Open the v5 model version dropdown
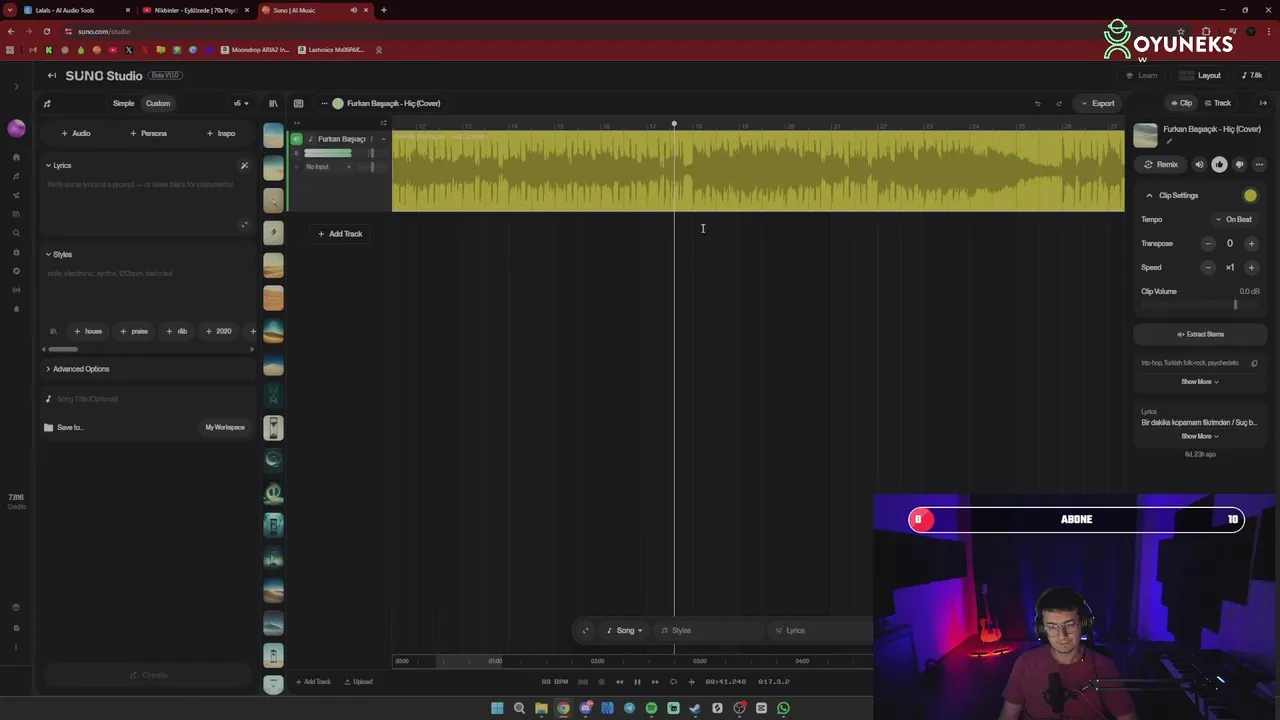Screen dimensions: 1280x720 [x=241, y=103]
